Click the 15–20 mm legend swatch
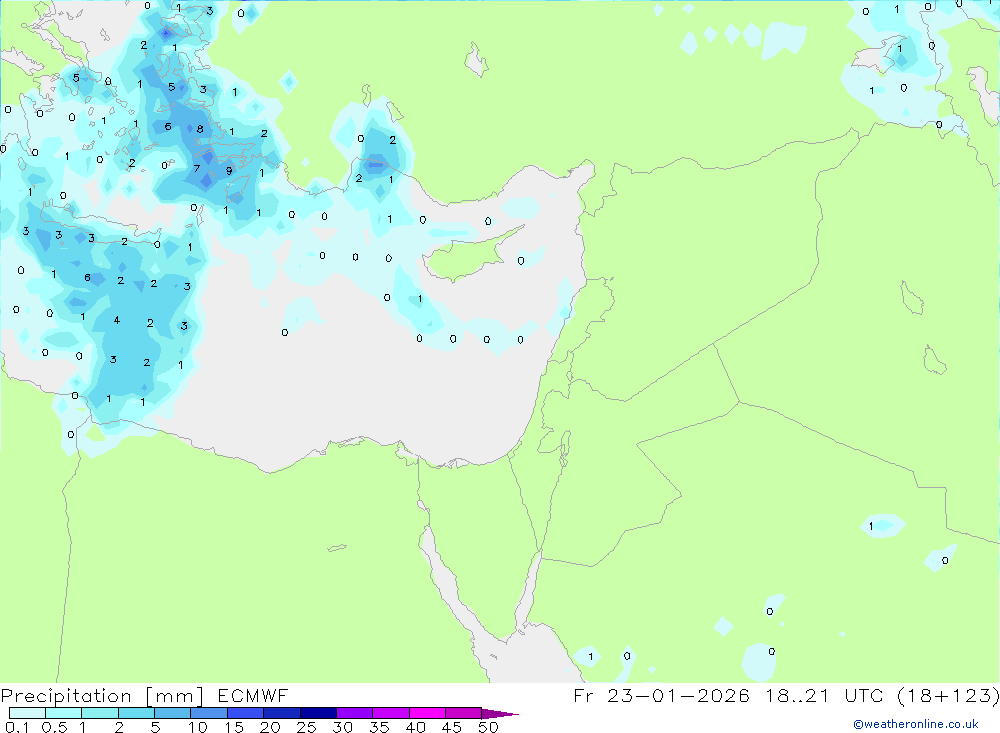Viewport: 1000px width, 733px height. tap(246, 713)
